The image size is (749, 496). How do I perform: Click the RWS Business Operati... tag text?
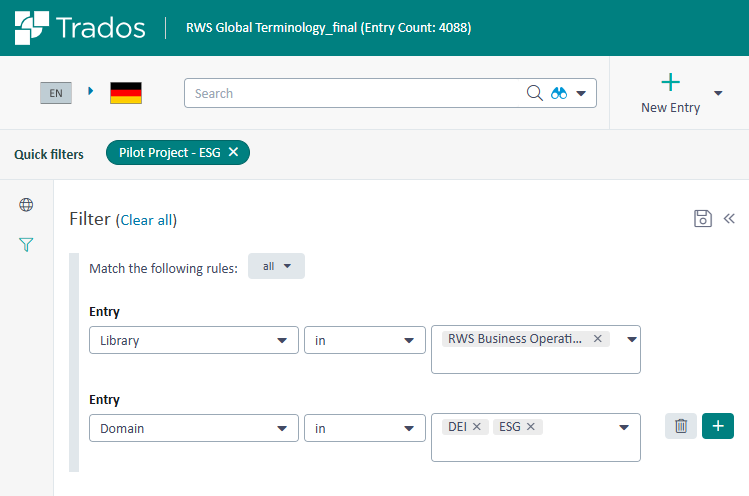click(x=514, y=339)
